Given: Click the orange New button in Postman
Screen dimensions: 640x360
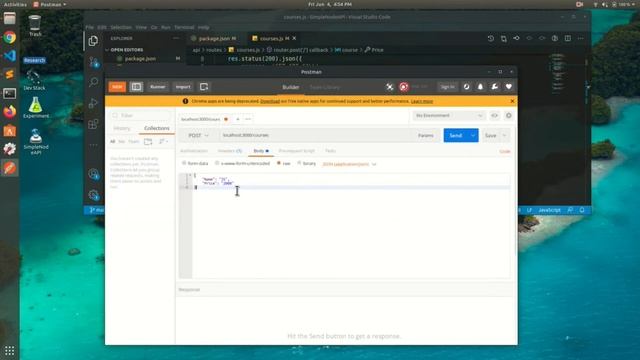Looking at the screenshot, I should click(x=117, y=87).
